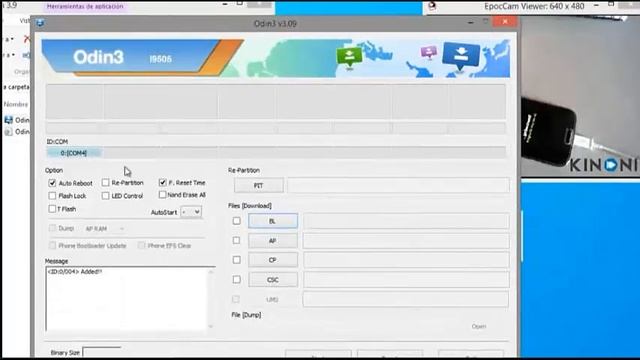Viewport: 640px width, 360px height.
Task: Click phone video in EpocCam Viewer
Action: 580,96
